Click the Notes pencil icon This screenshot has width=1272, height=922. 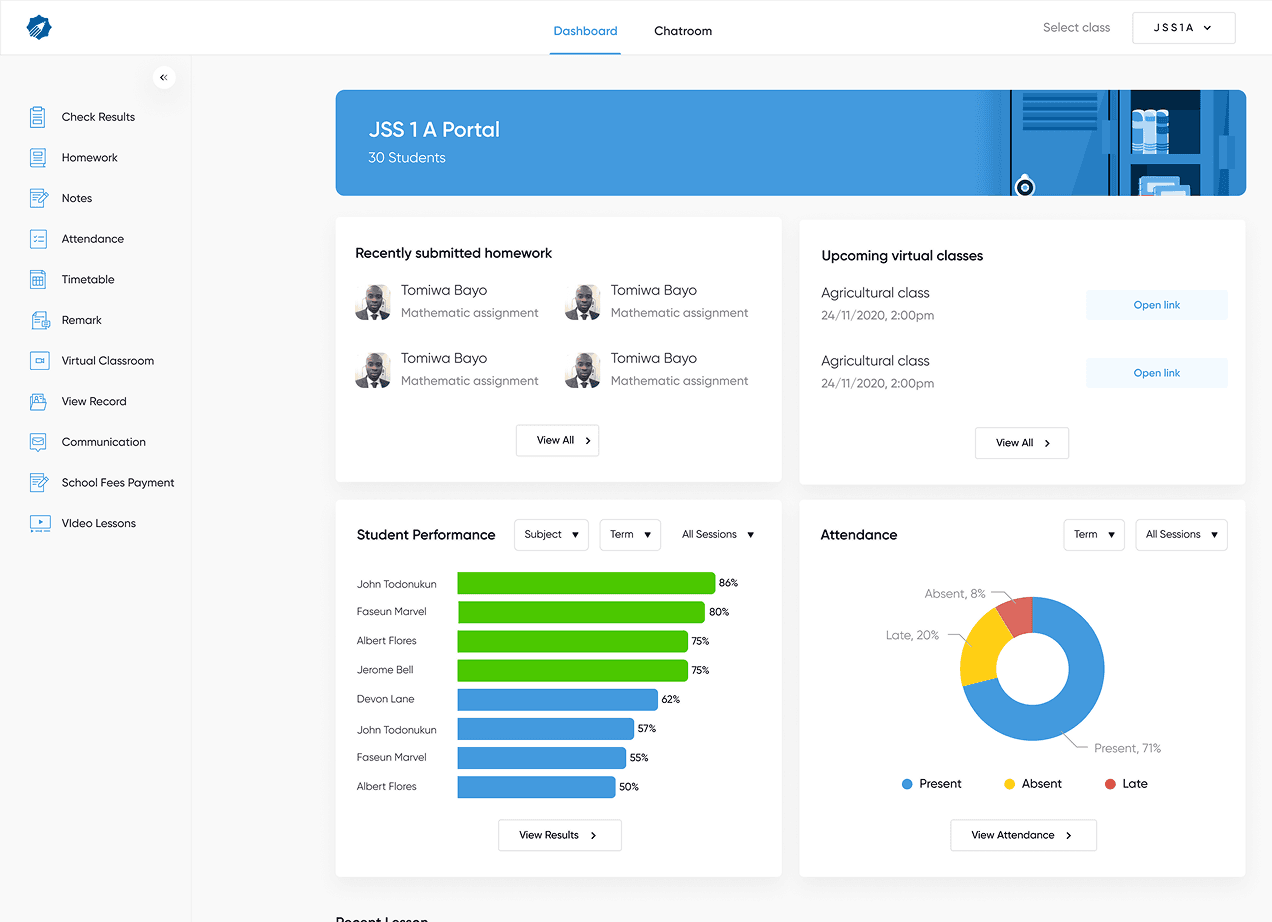pos(38,198)
